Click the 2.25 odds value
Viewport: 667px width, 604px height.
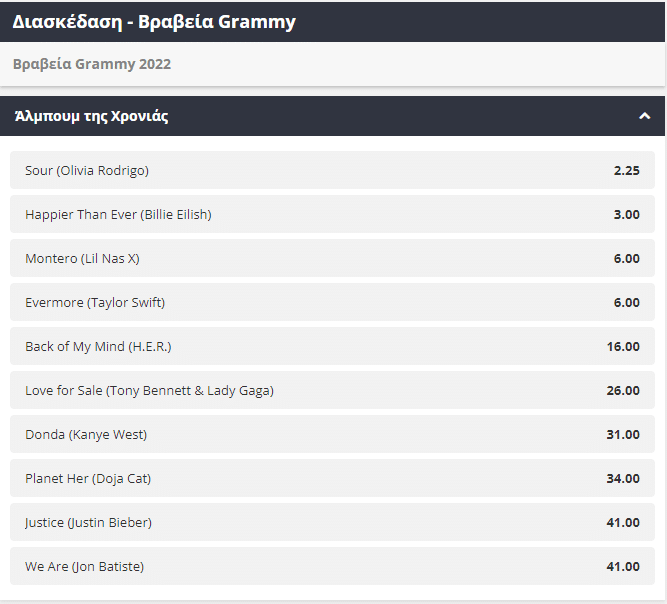coord(626,170)
